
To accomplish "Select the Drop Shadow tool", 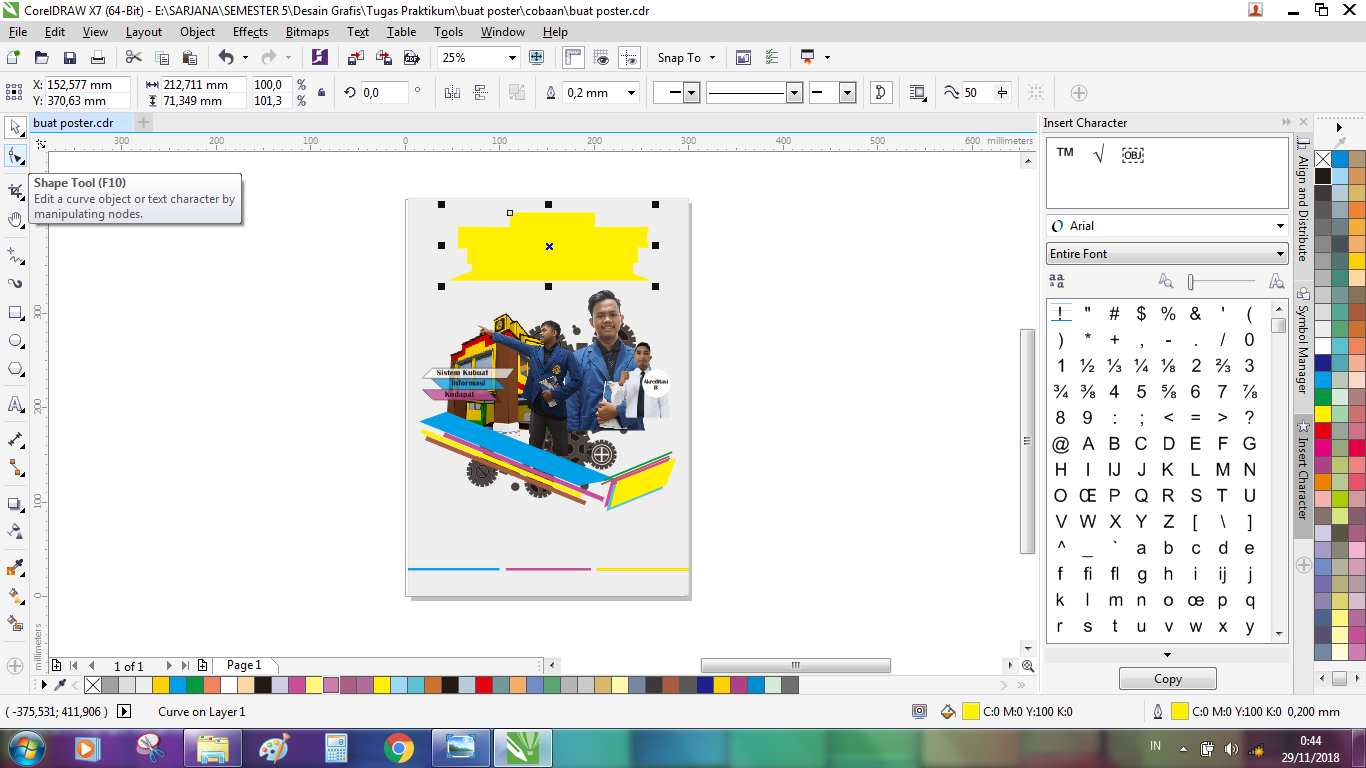I will 15,504.
